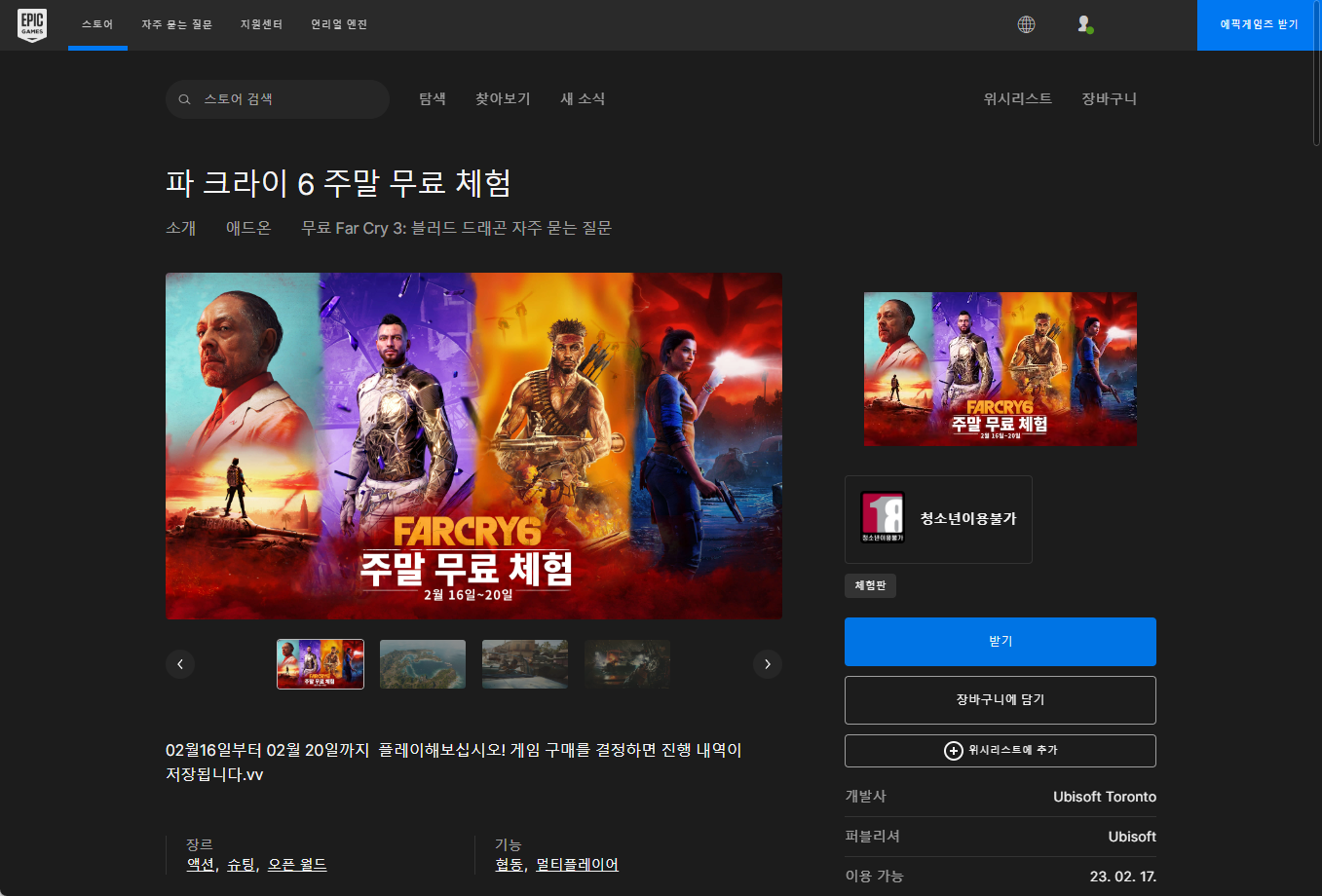
Task: Click the sidebar Far Cry 6 cover image
Action: [1001, 369]
